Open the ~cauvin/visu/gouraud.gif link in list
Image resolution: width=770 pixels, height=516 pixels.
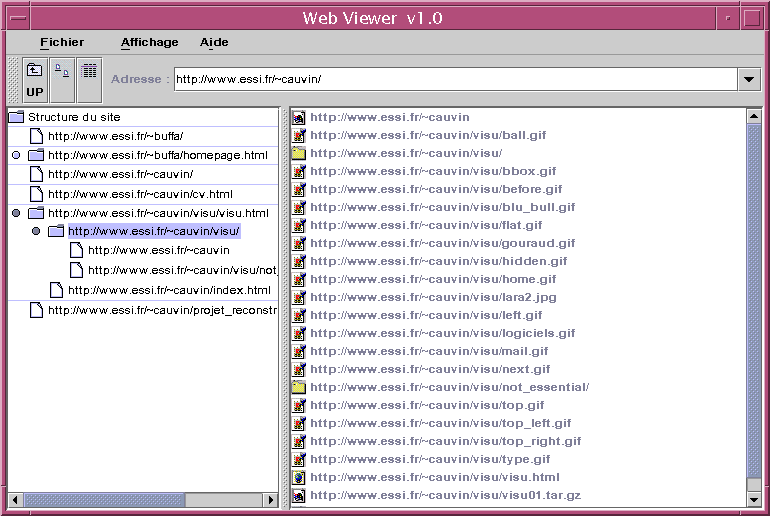442,243
